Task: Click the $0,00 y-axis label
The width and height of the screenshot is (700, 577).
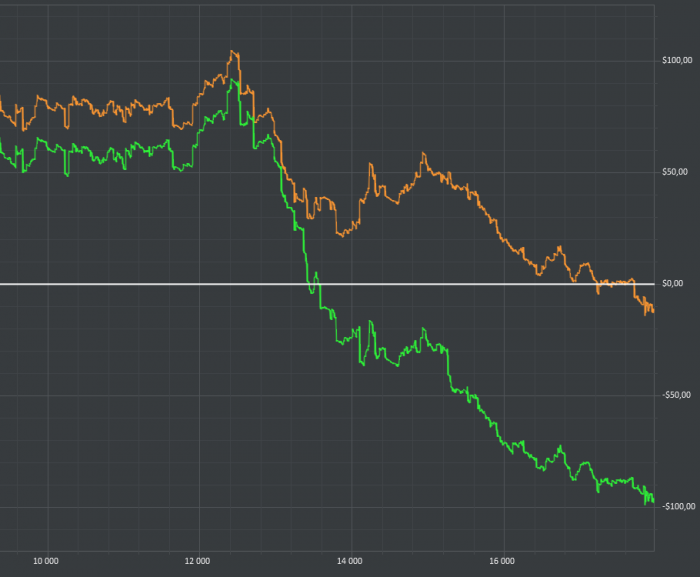Action: click(673, 284)
